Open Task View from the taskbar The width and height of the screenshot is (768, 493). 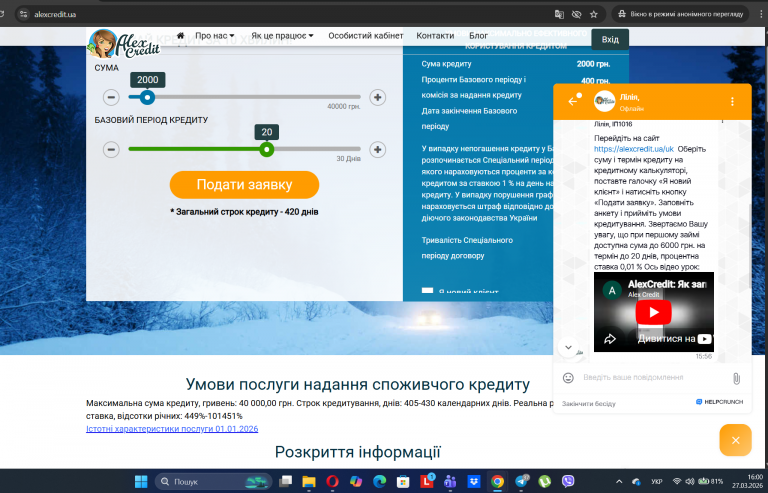coord(286,481)
